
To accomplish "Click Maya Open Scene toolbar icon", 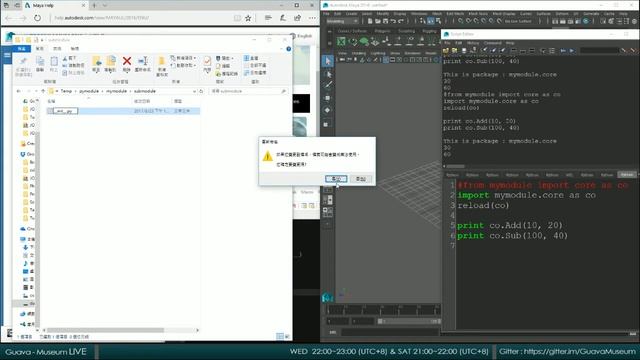I will click(x=378, y=21).
